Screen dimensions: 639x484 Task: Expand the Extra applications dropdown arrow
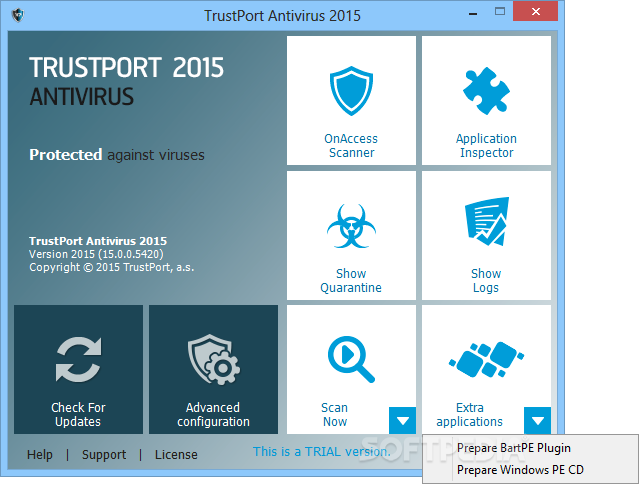coord(538,420)
